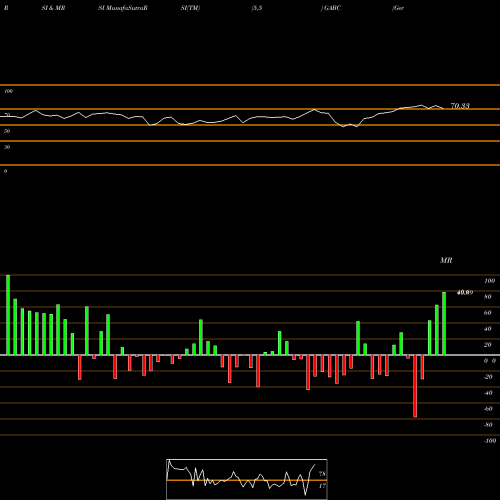This screenshot has height=500, width=500.
Task: Click the MR axis label 40
Action: pyautogui.click(x=488, y=329)
